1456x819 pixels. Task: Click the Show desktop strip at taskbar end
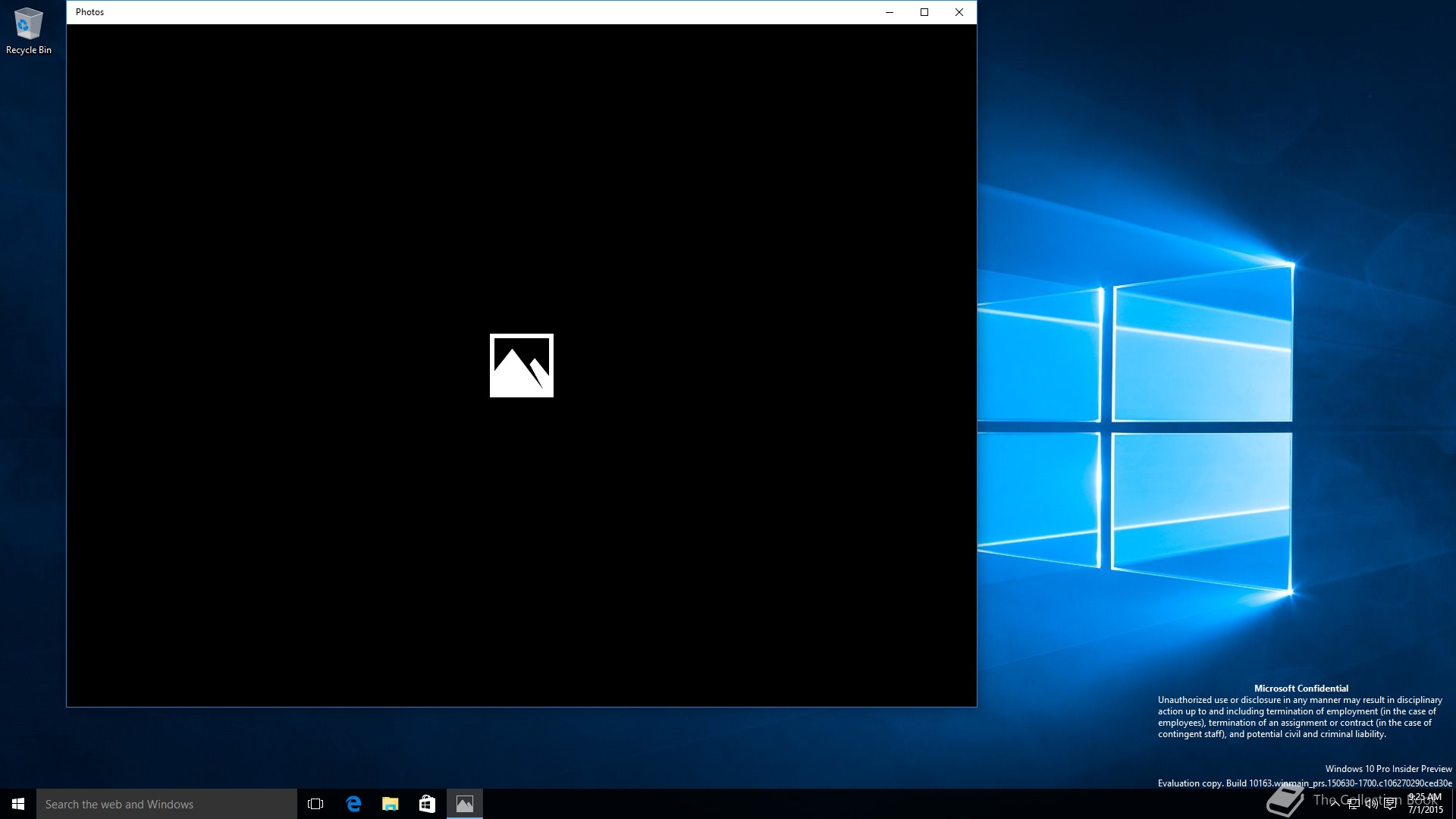[x=1453, y=804]
